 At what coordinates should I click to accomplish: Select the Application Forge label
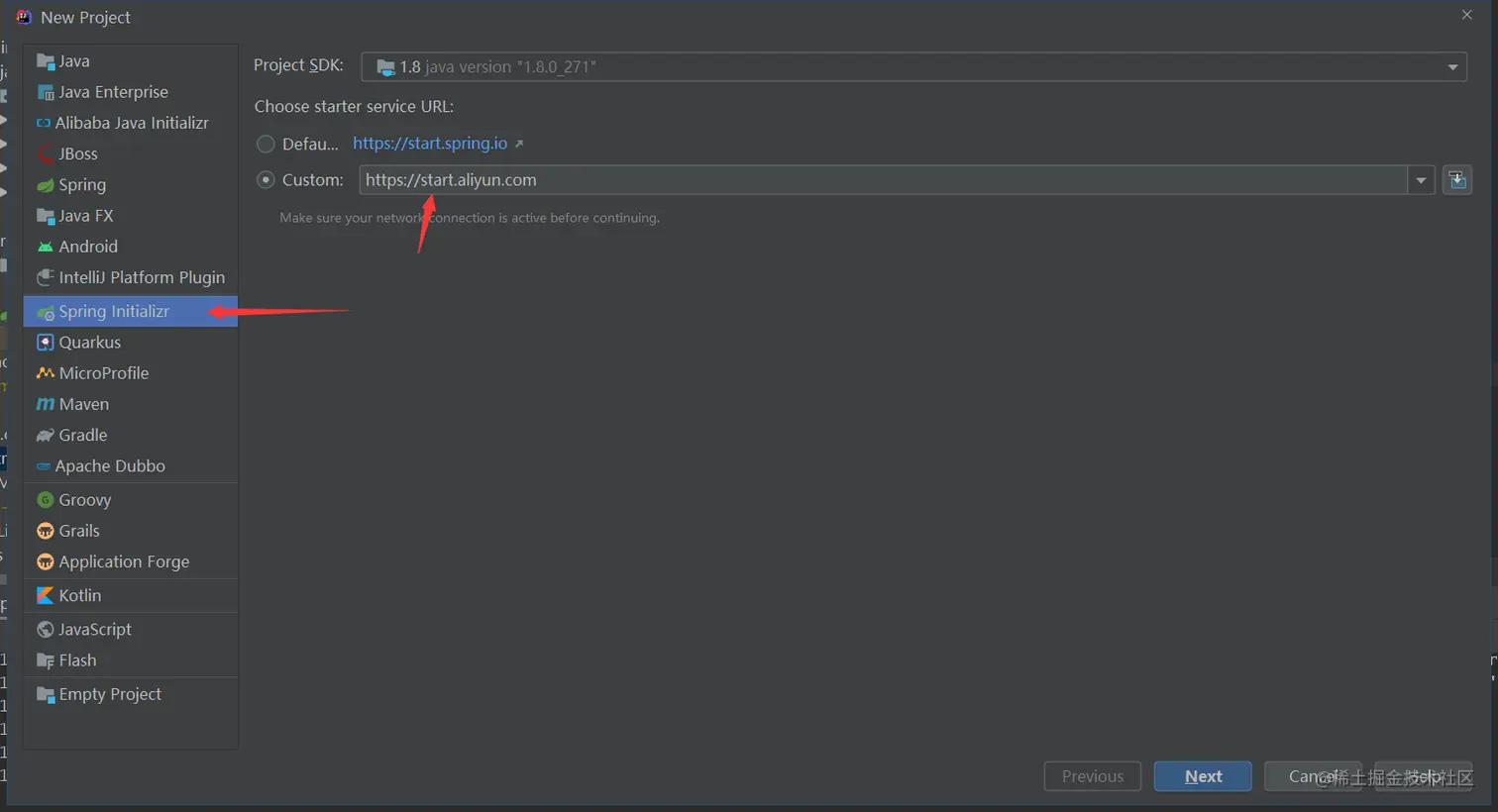click(124, 561)
